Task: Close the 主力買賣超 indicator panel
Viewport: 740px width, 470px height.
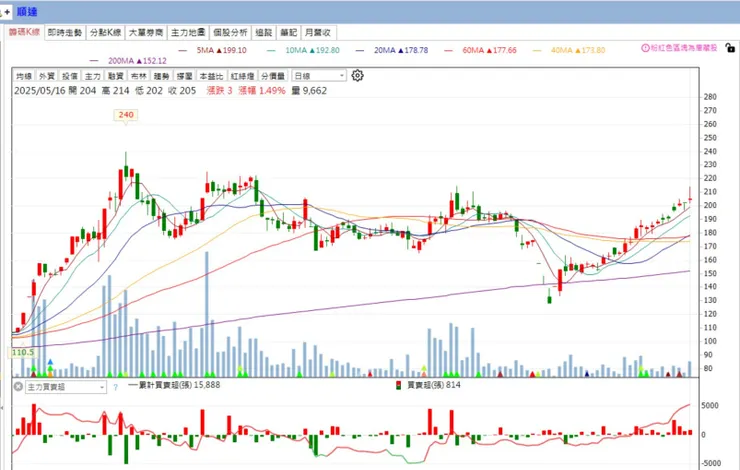Action: [18, 387]
